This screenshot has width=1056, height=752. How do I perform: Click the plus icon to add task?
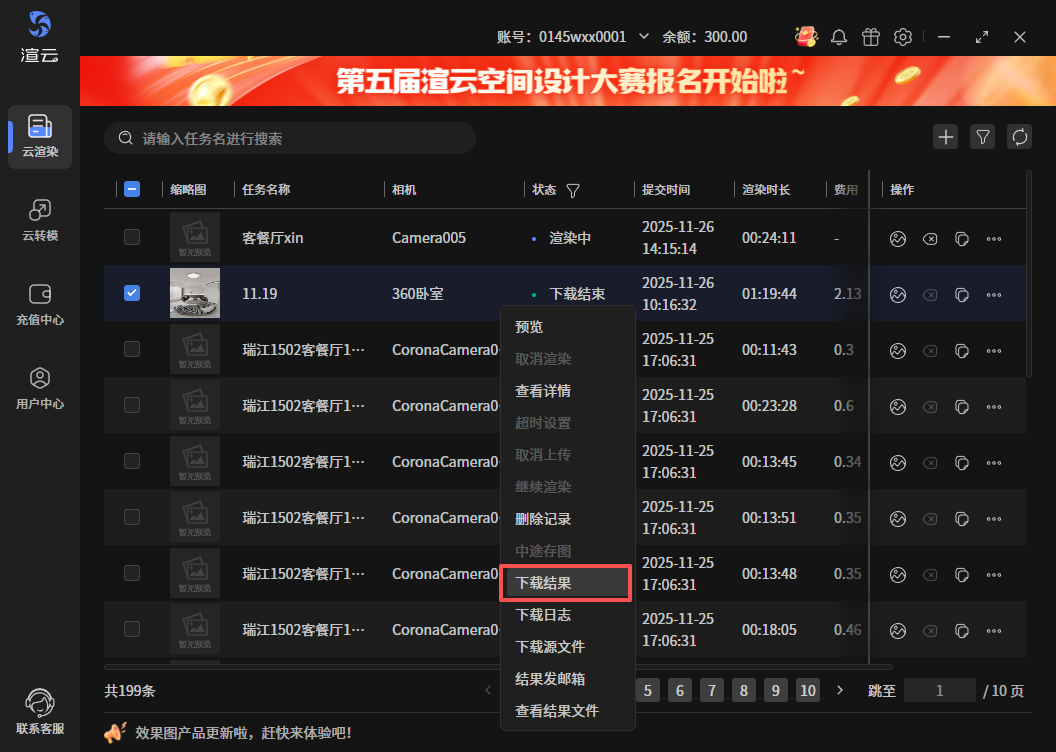click(x=945, y=137)
